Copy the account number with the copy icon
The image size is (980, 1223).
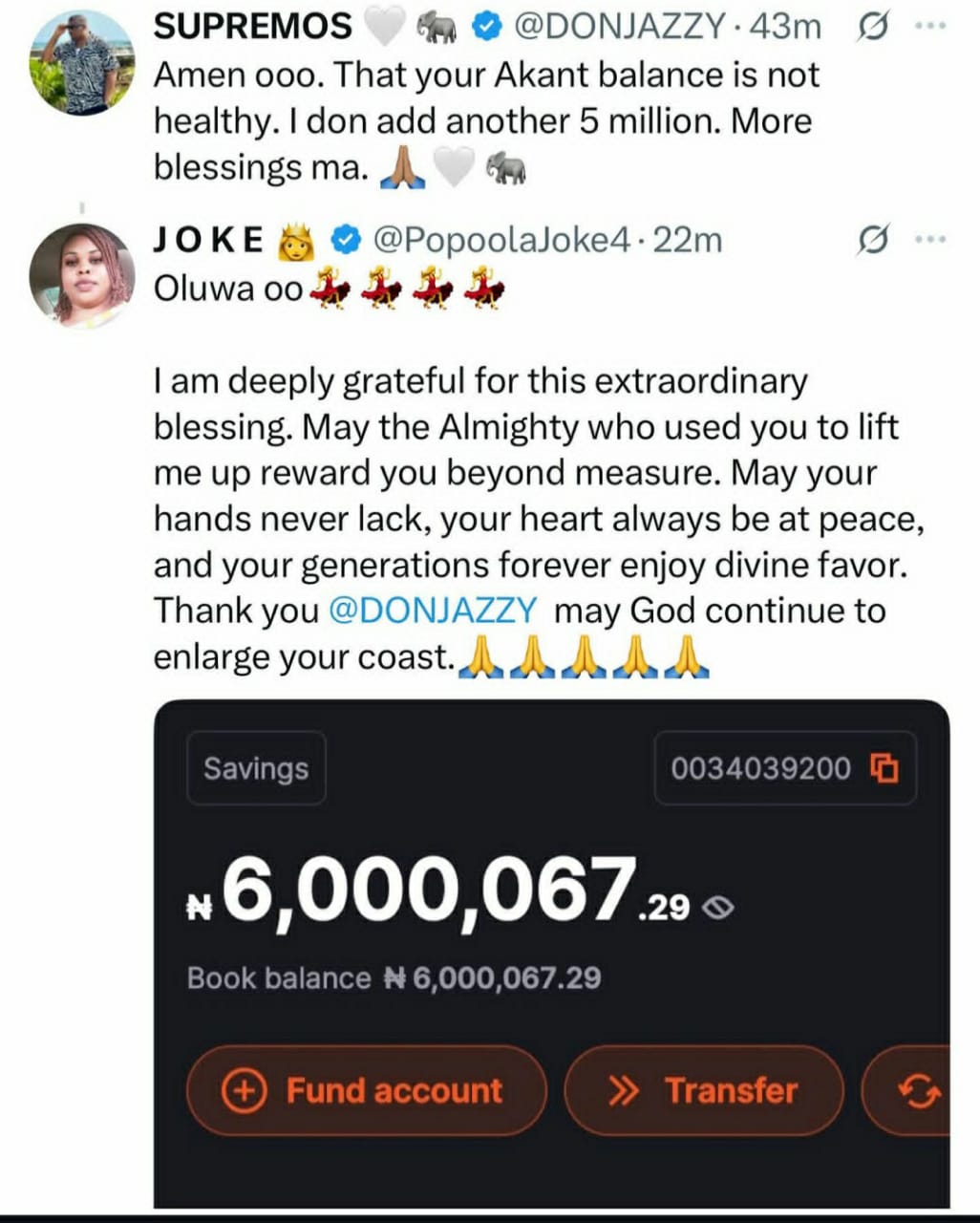click(x=885, y=767)
